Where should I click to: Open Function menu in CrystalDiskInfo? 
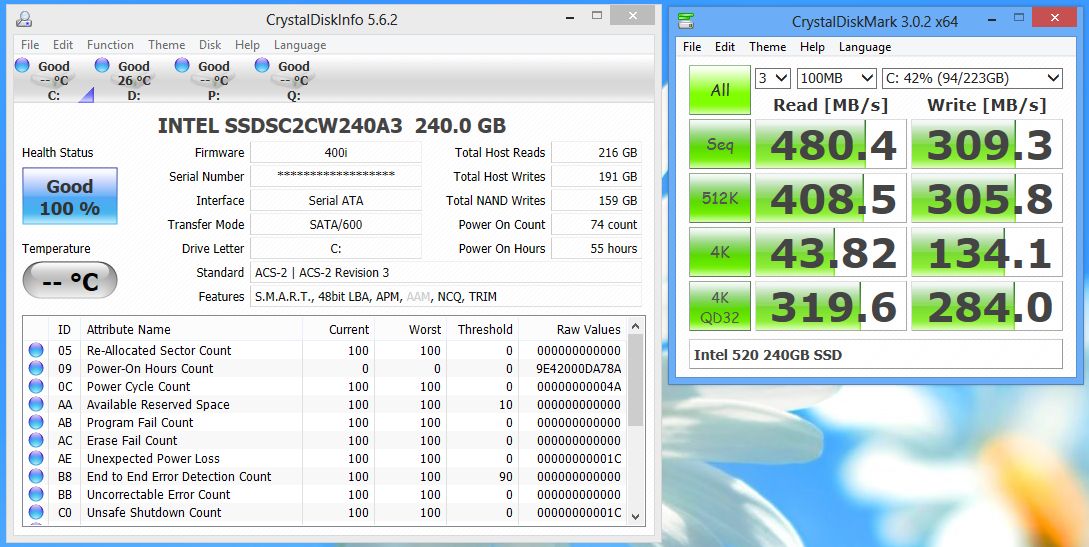coord(110,44)
